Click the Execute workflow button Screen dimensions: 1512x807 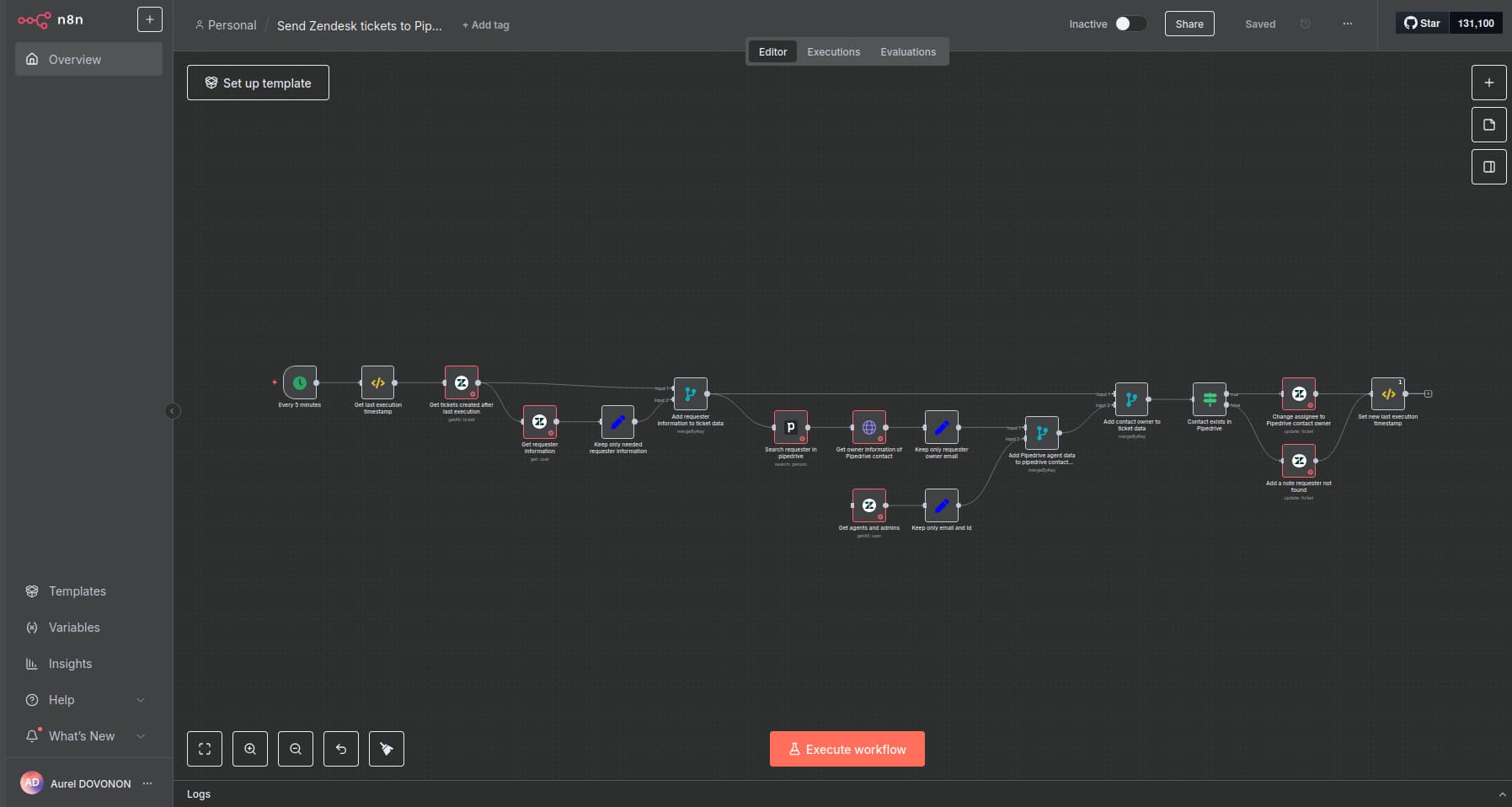pyautogui.click(x=847, y=749)
